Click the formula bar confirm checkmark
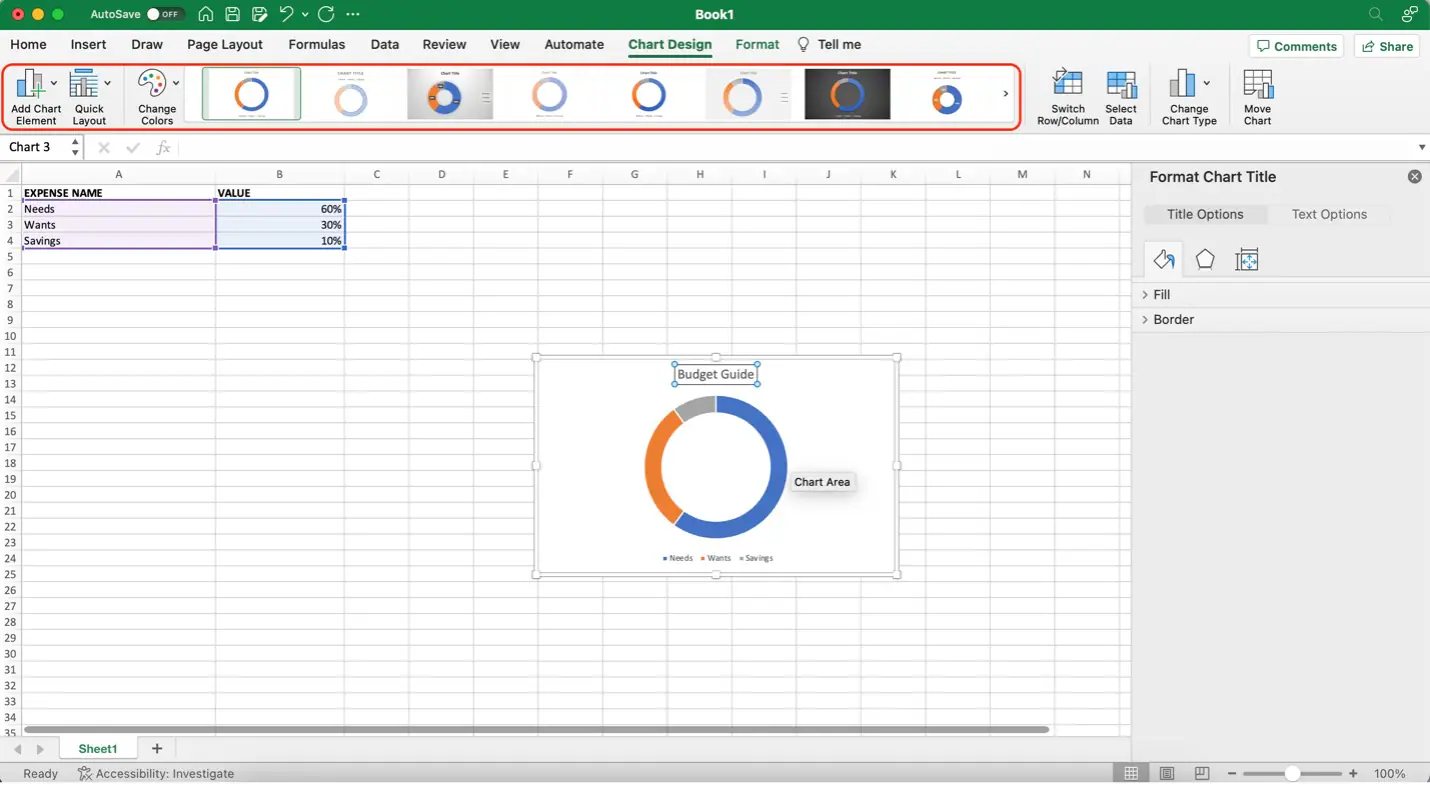The width and height of the screenshot is (1430, 785). [133, 147]
